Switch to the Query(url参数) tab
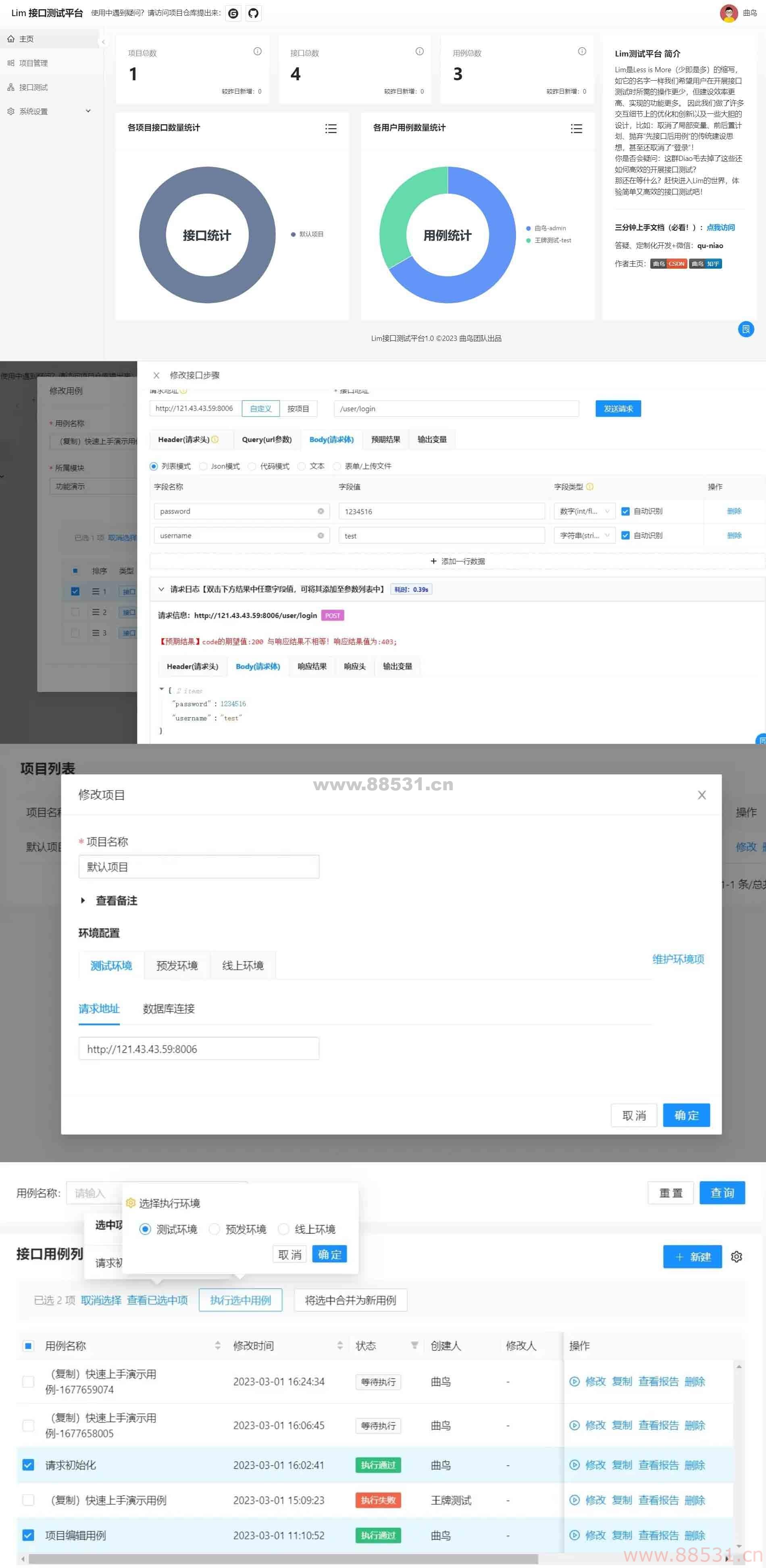 266,439
